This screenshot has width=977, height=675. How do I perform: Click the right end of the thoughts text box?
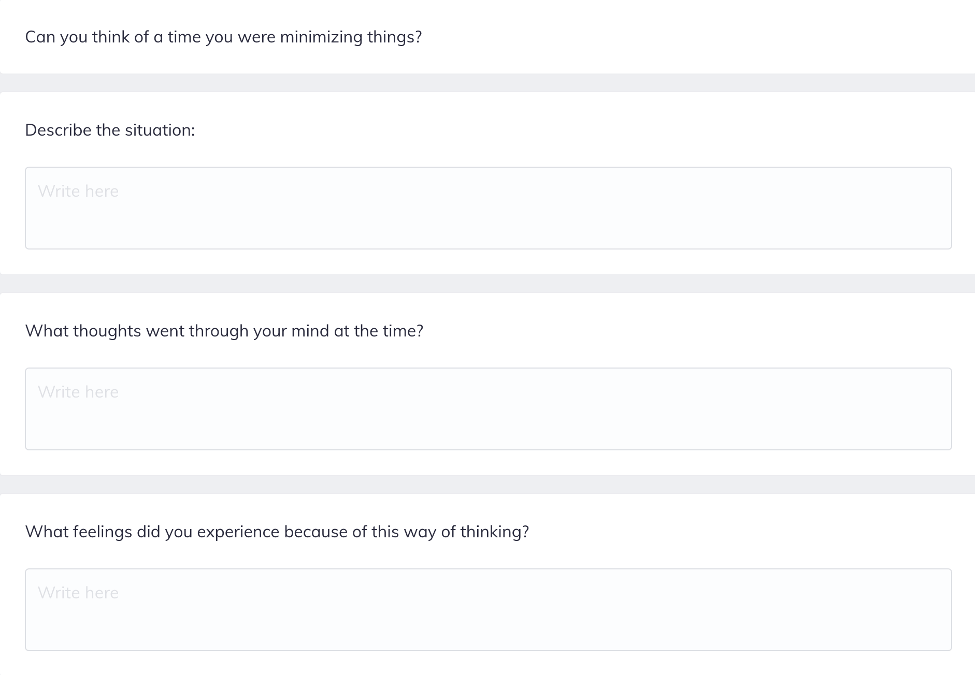(x=930, y=409)
